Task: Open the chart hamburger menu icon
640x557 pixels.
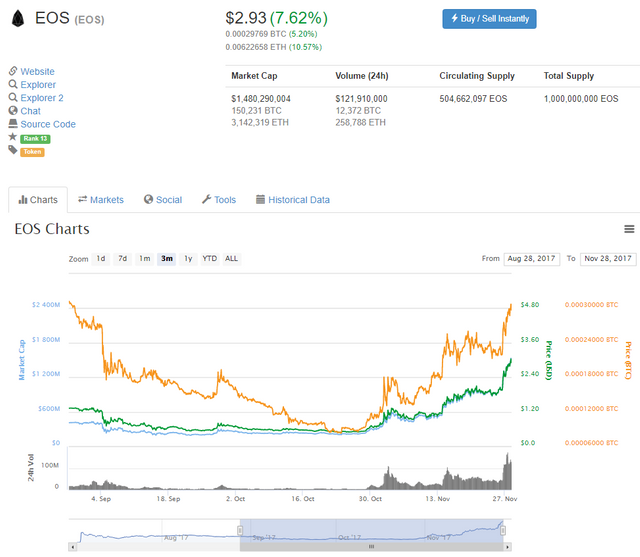Action: [x=629, y=229]
